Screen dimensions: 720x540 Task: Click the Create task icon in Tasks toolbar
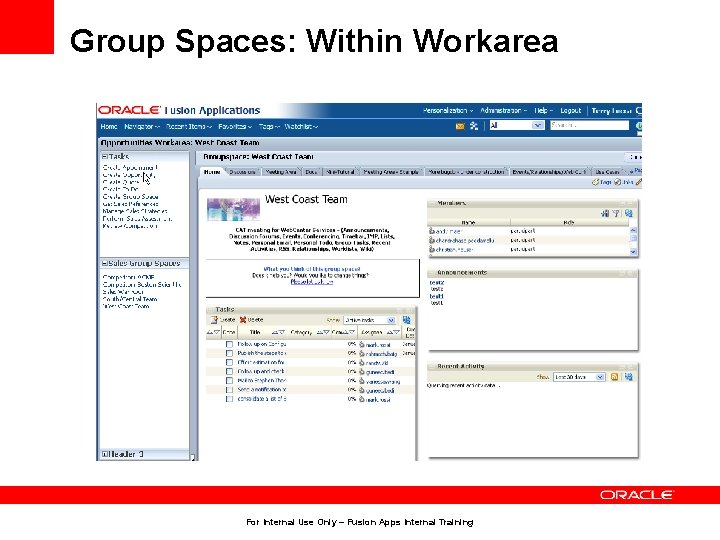point(214,320)
